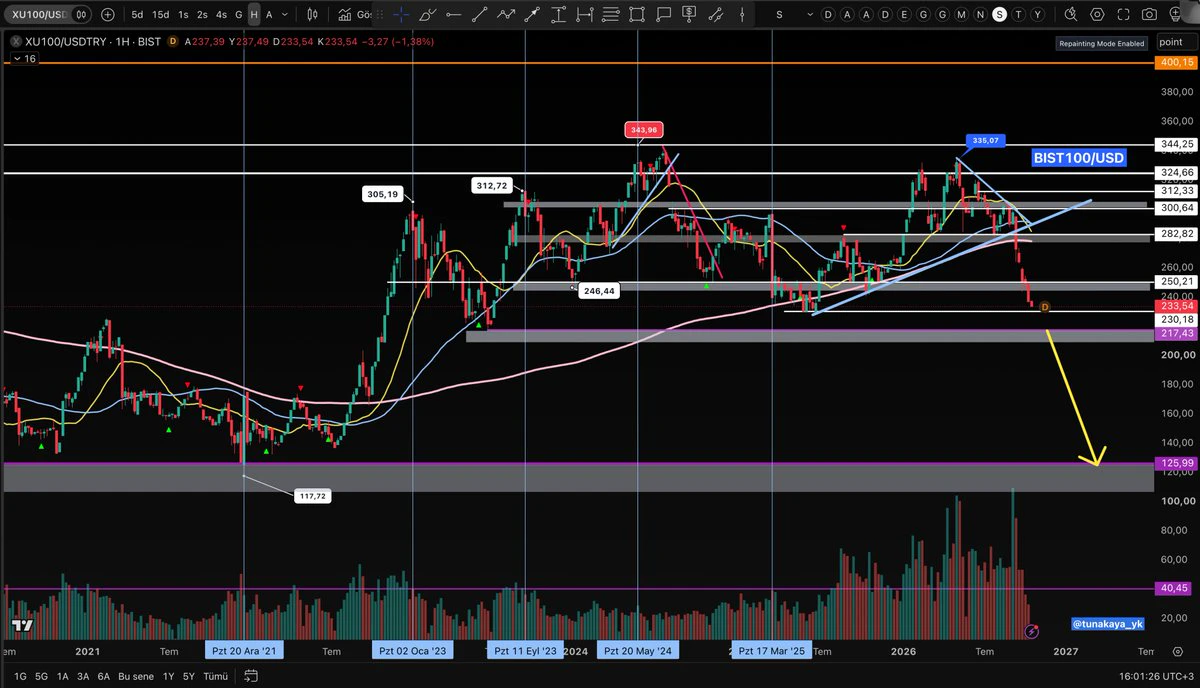Screen dimensions: 1200x688
Task: Switch the interval to 5d
Action: coord(137,15)
